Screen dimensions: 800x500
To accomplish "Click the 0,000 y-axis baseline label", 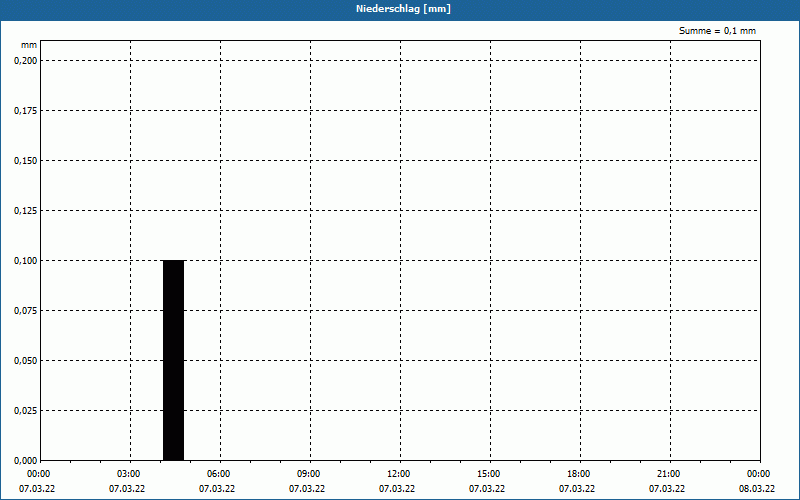I will point(26,461).
